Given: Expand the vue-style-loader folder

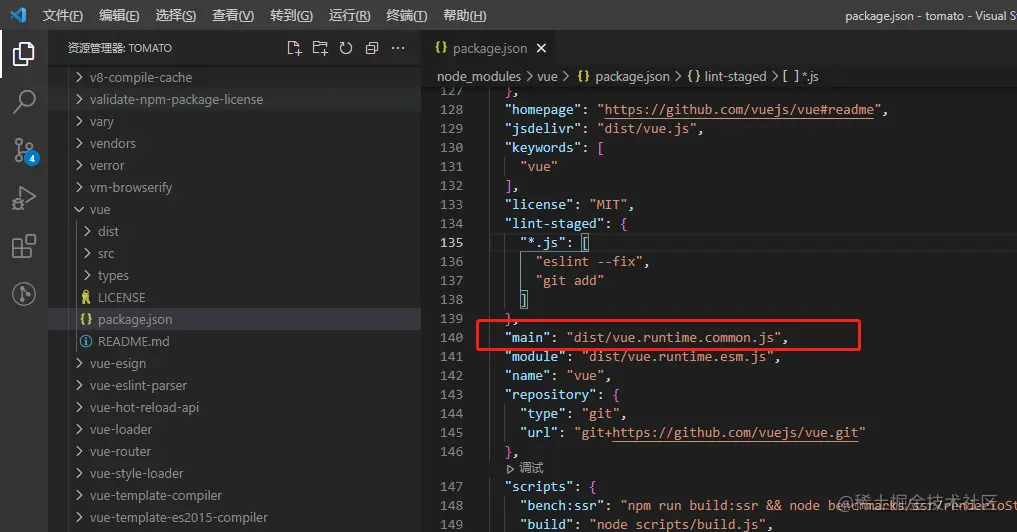Looking at the screenshot, I should click(234, 474).
